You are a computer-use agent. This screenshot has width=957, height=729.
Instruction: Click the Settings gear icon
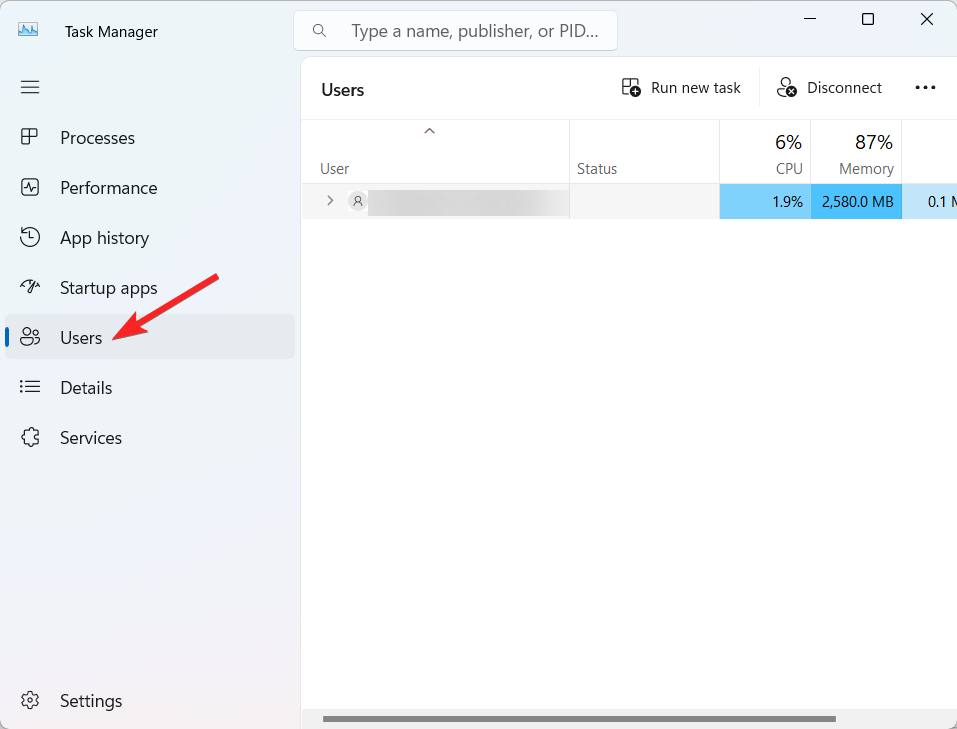point(30,700)
